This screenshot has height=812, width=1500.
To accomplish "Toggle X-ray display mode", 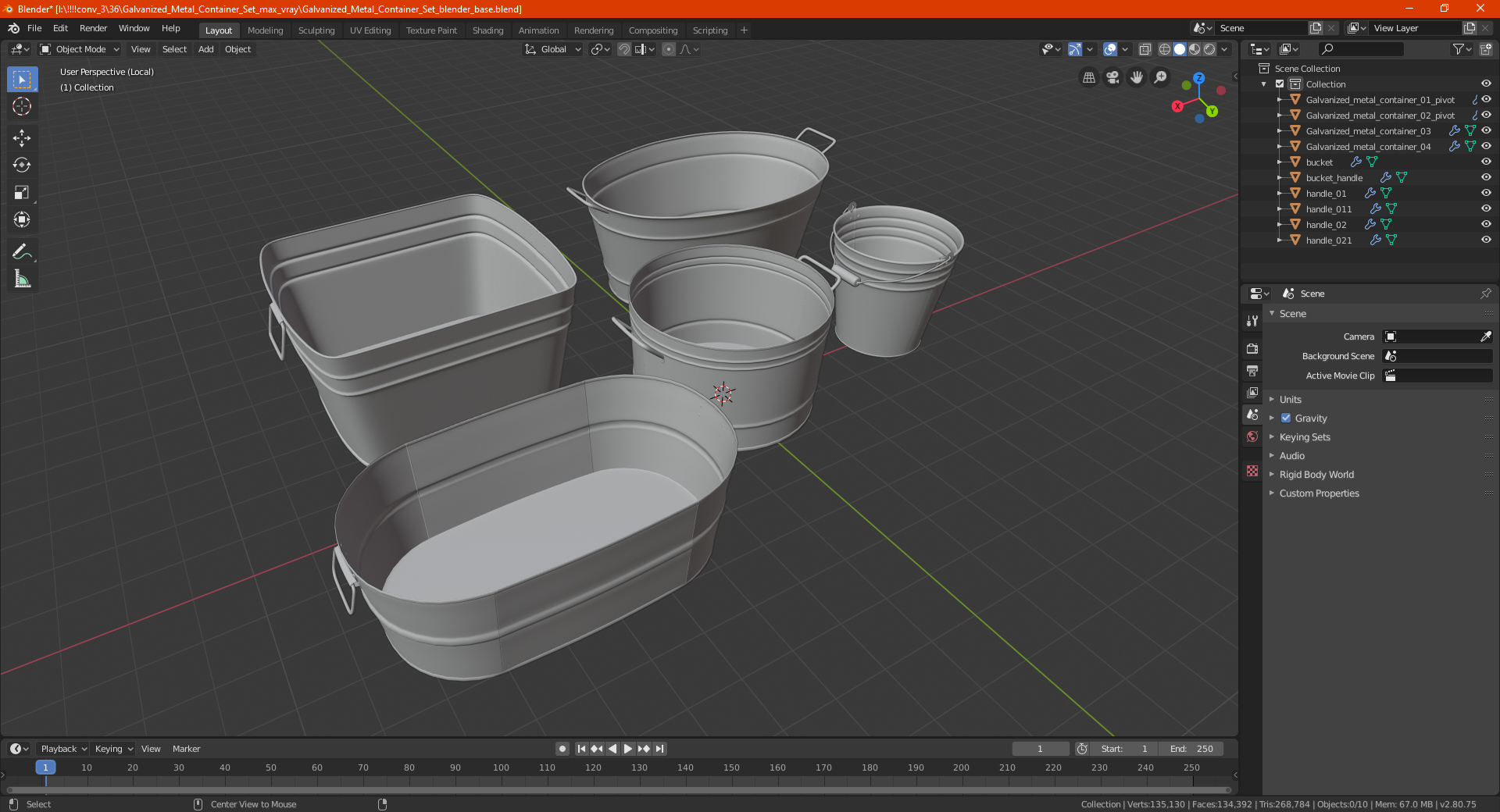I will point(1145,49).
